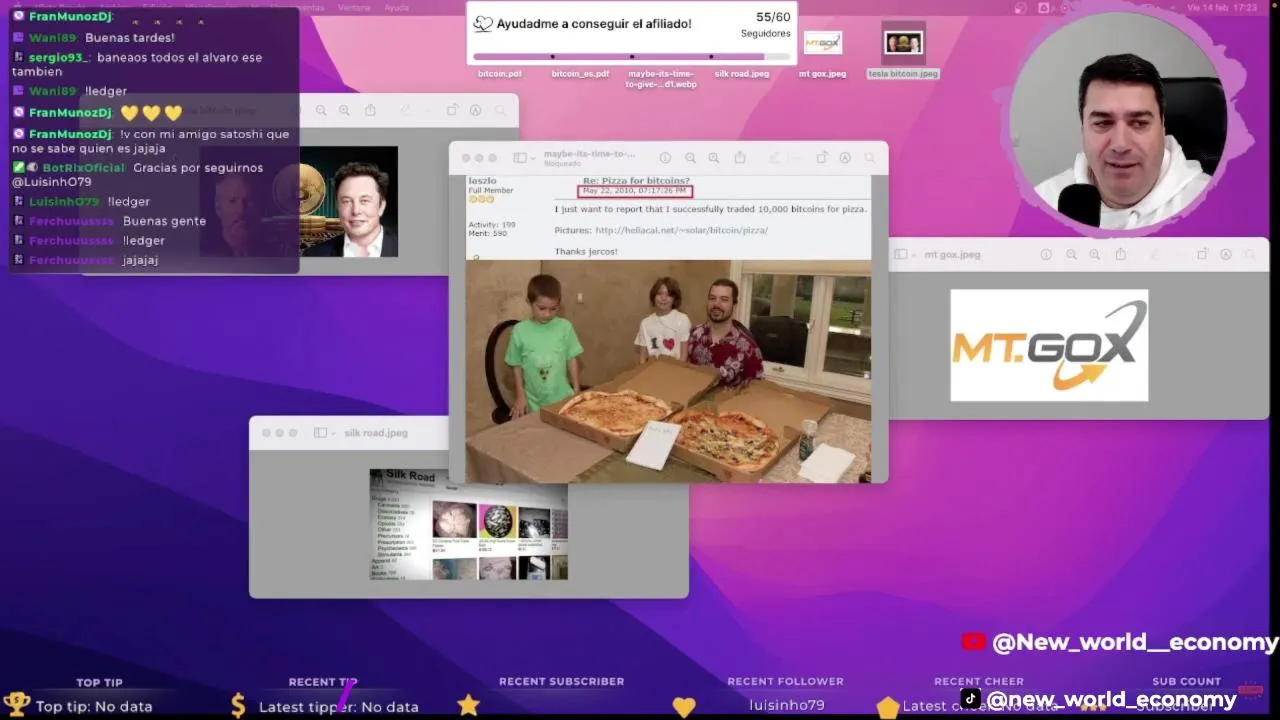Open the Ayuda menu in menu bar
The image size is (1280, 720).
396,7
